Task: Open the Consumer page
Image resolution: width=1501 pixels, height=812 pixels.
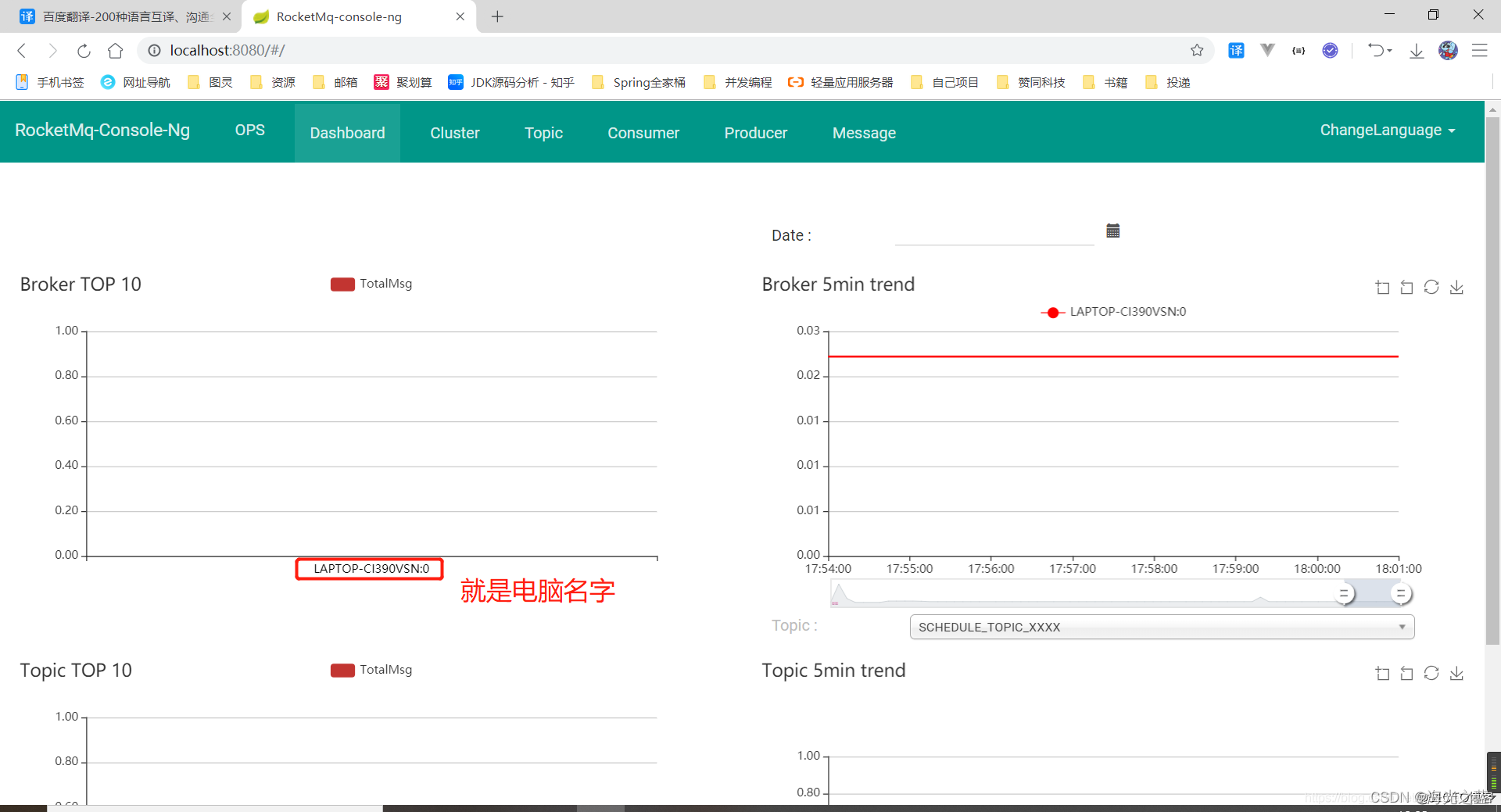Action: pos(643,133)
